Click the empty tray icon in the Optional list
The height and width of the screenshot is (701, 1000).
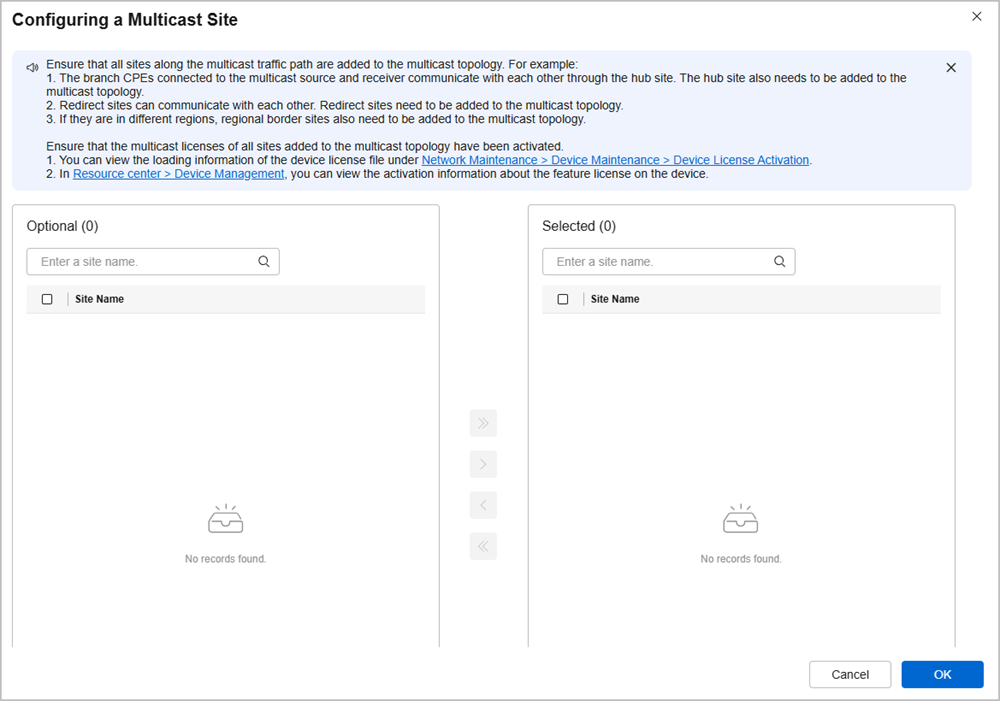pos(225,519)
